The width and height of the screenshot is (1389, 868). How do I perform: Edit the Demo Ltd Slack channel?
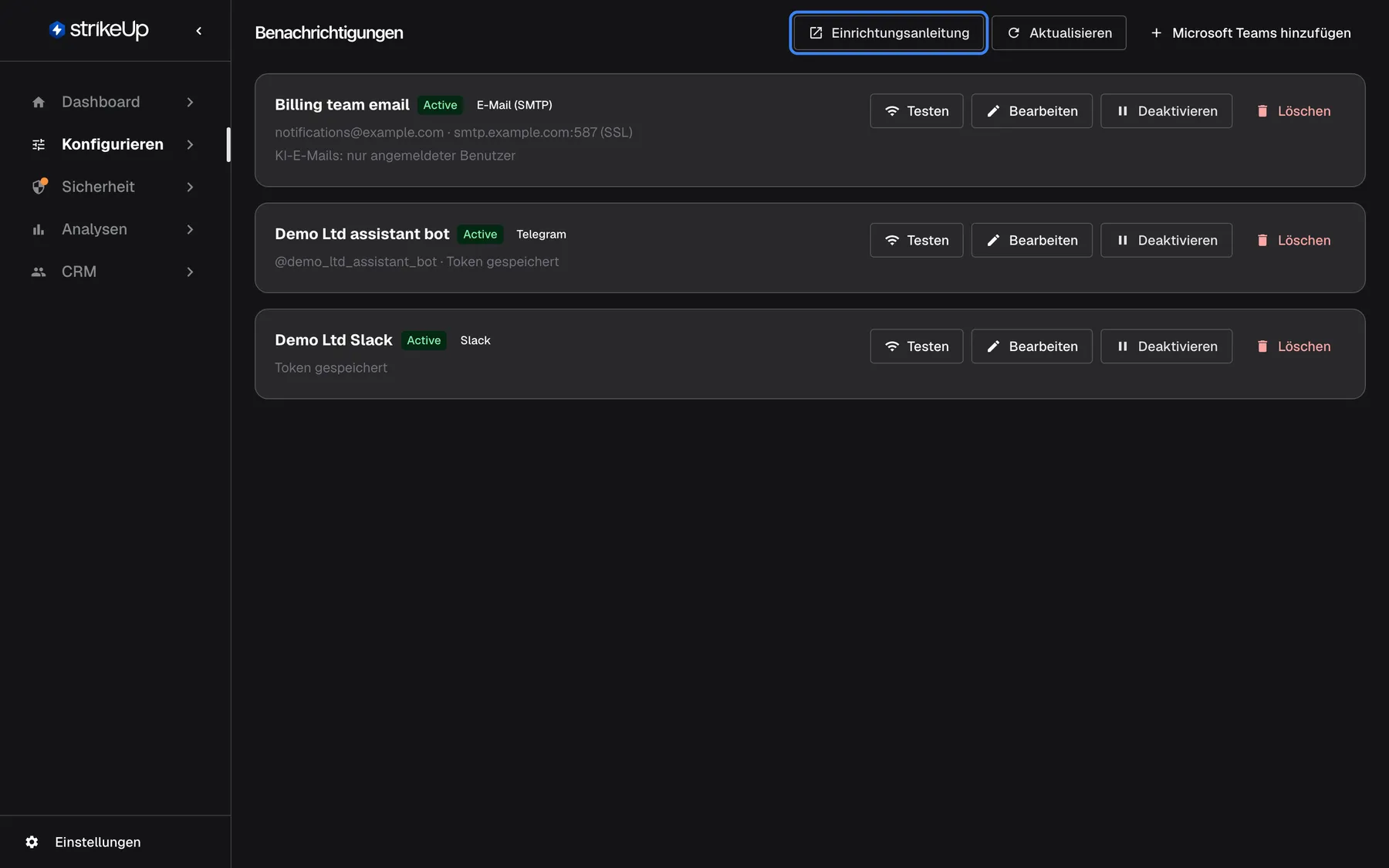(1032, 346)
